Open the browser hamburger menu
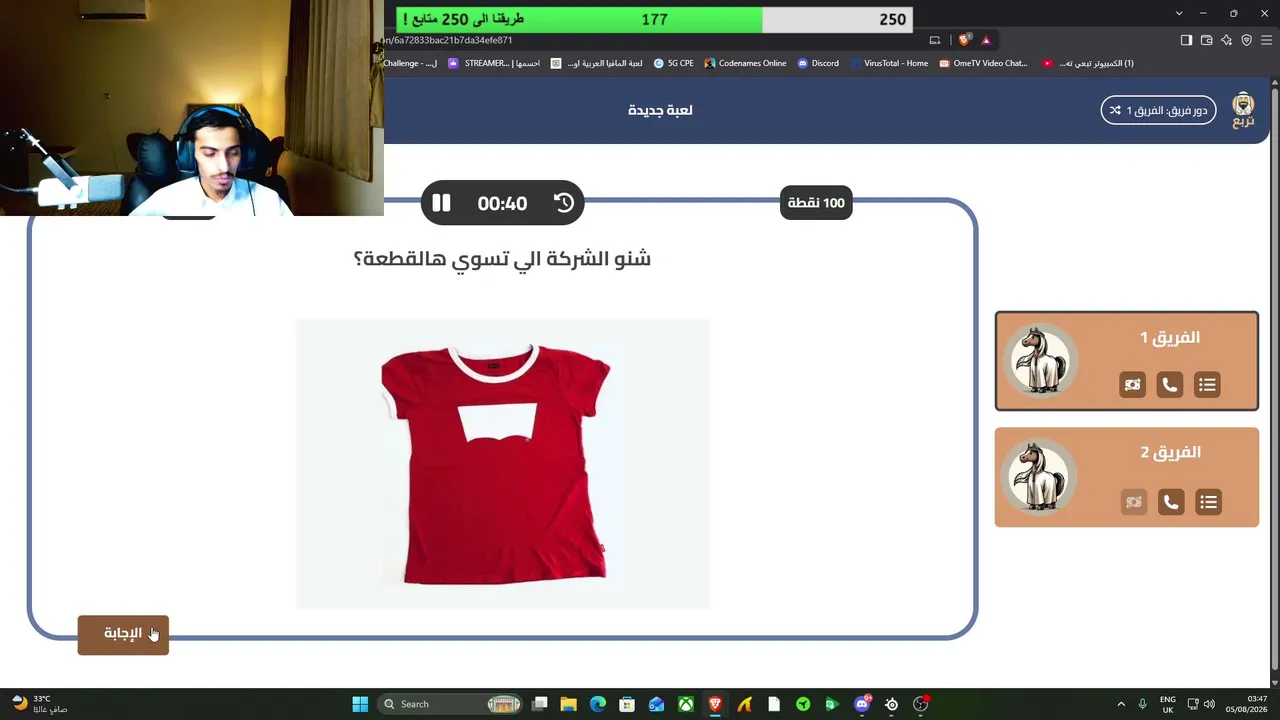 coord(1266,40)
